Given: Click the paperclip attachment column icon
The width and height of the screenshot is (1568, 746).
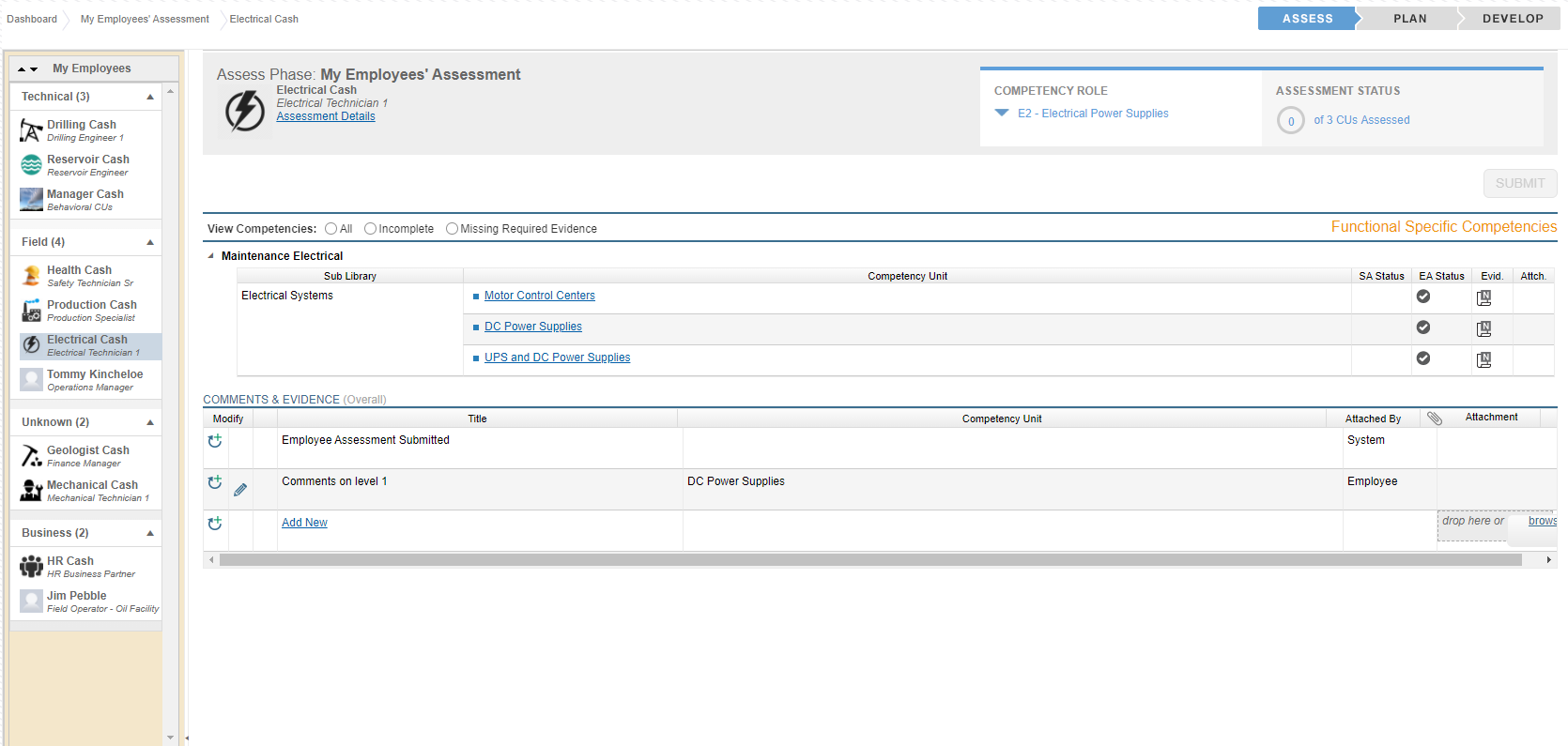Looking at the screenshot, I should [x=1434, y=419].
